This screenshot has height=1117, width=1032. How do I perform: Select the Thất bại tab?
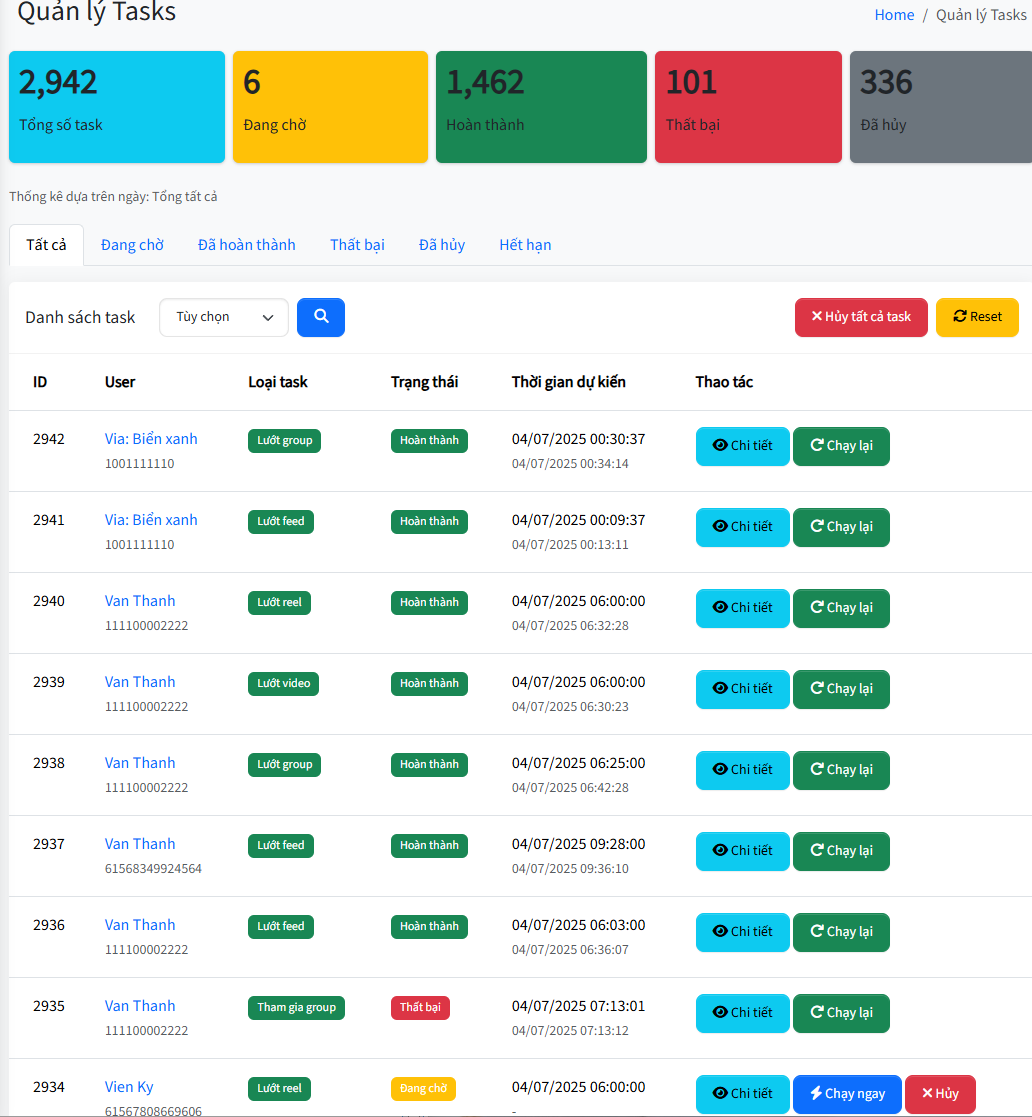[357, 245]
